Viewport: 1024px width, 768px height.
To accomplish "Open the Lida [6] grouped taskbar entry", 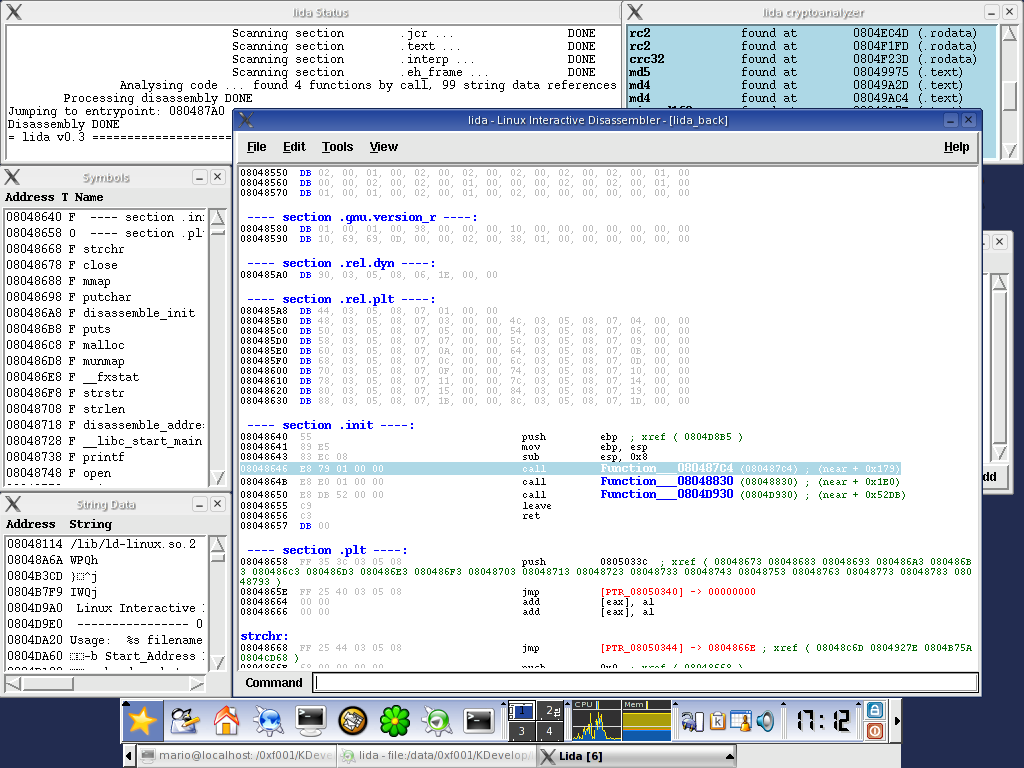I will pos(636,756).
